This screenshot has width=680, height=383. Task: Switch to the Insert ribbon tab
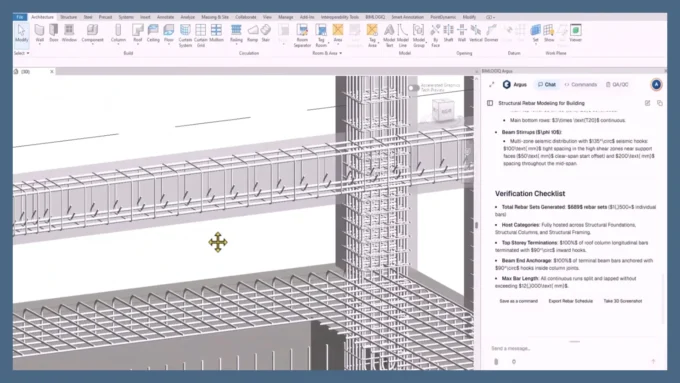pos(145,17)
